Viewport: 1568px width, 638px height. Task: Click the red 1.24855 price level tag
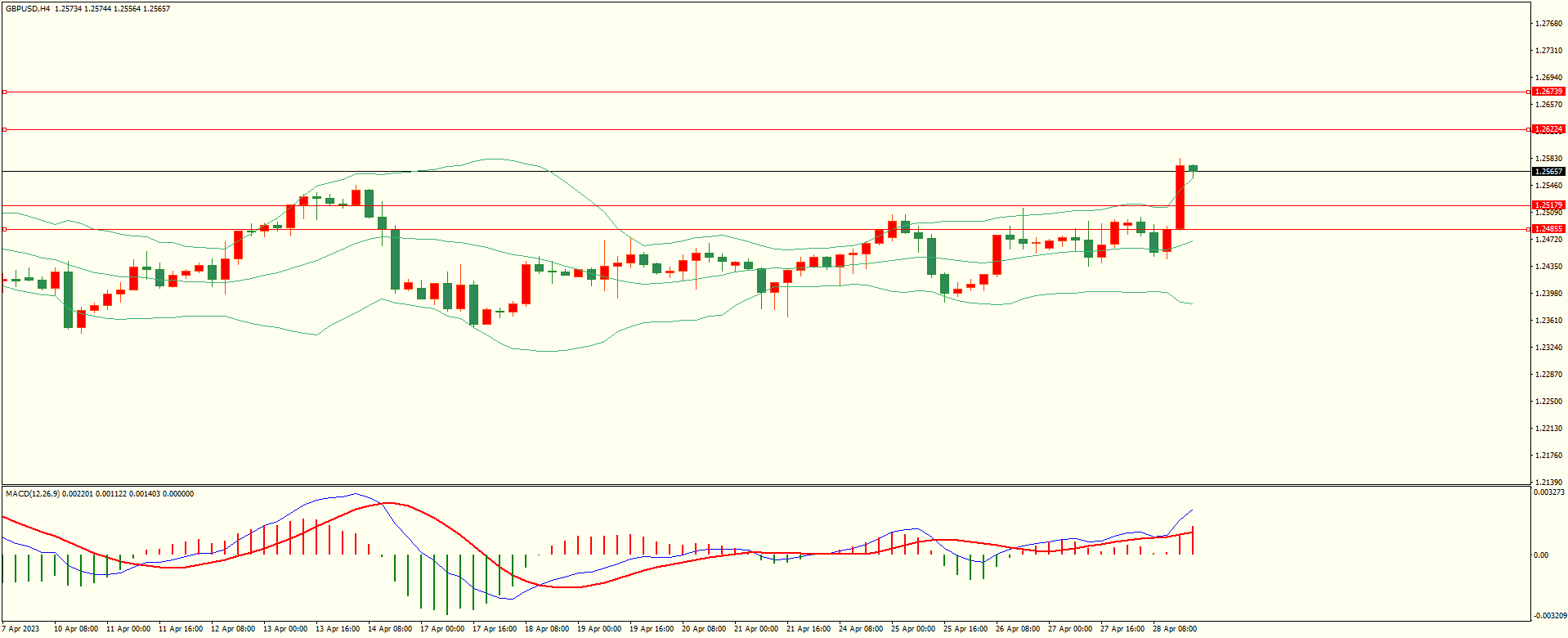point(1548,229)
